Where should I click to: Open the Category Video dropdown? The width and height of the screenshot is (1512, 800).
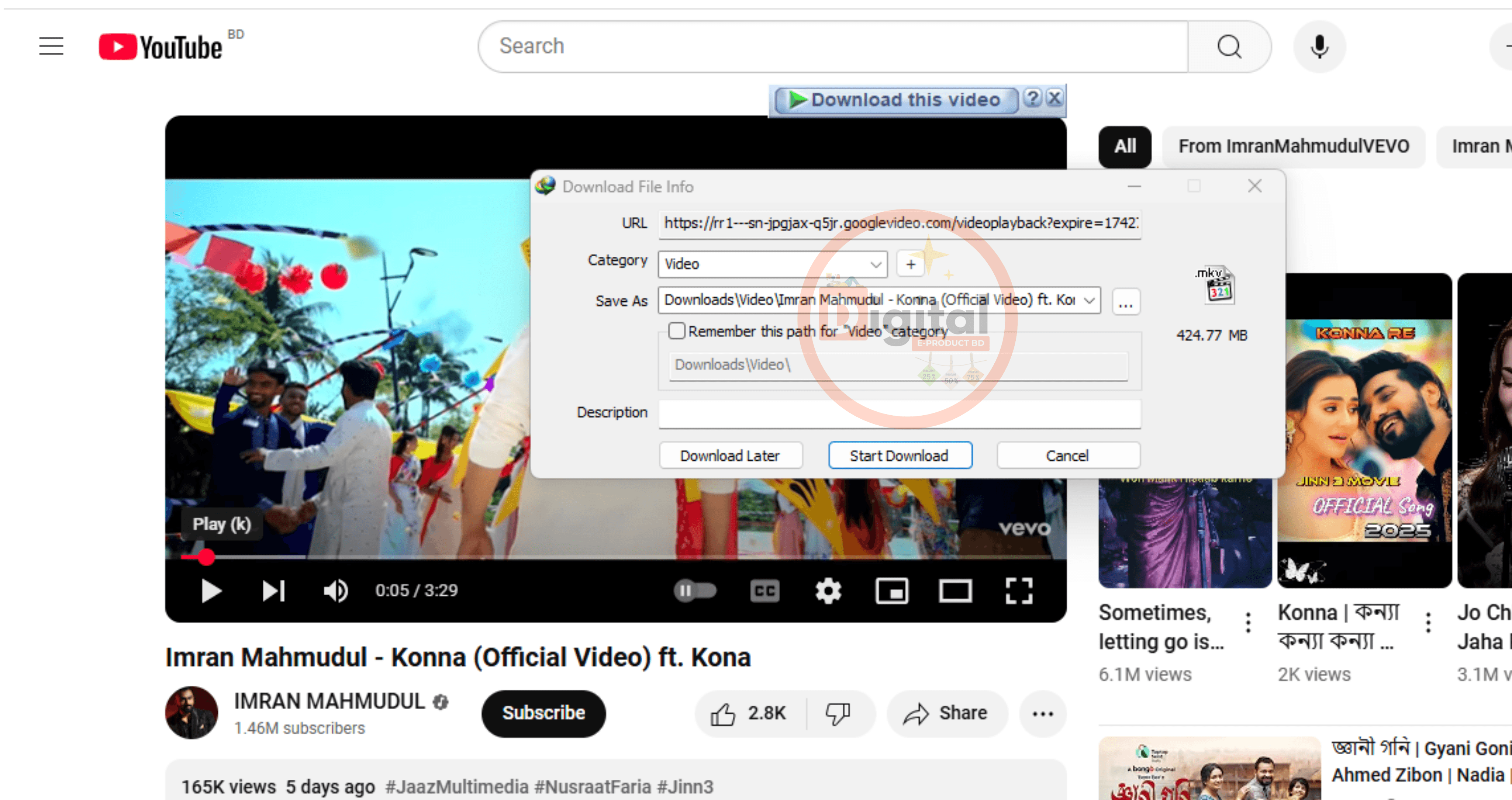pos(773,264)
